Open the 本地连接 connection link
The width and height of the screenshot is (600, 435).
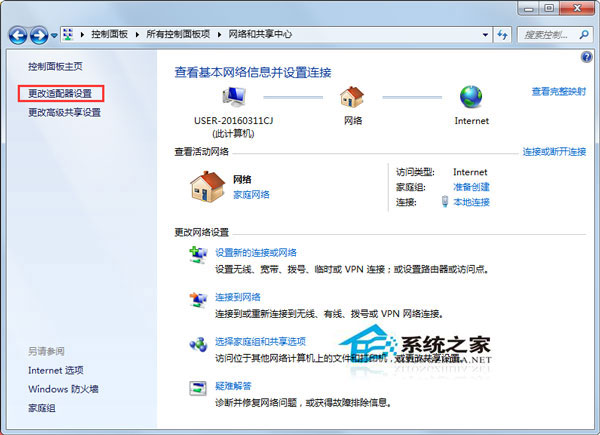click(471, 202)
